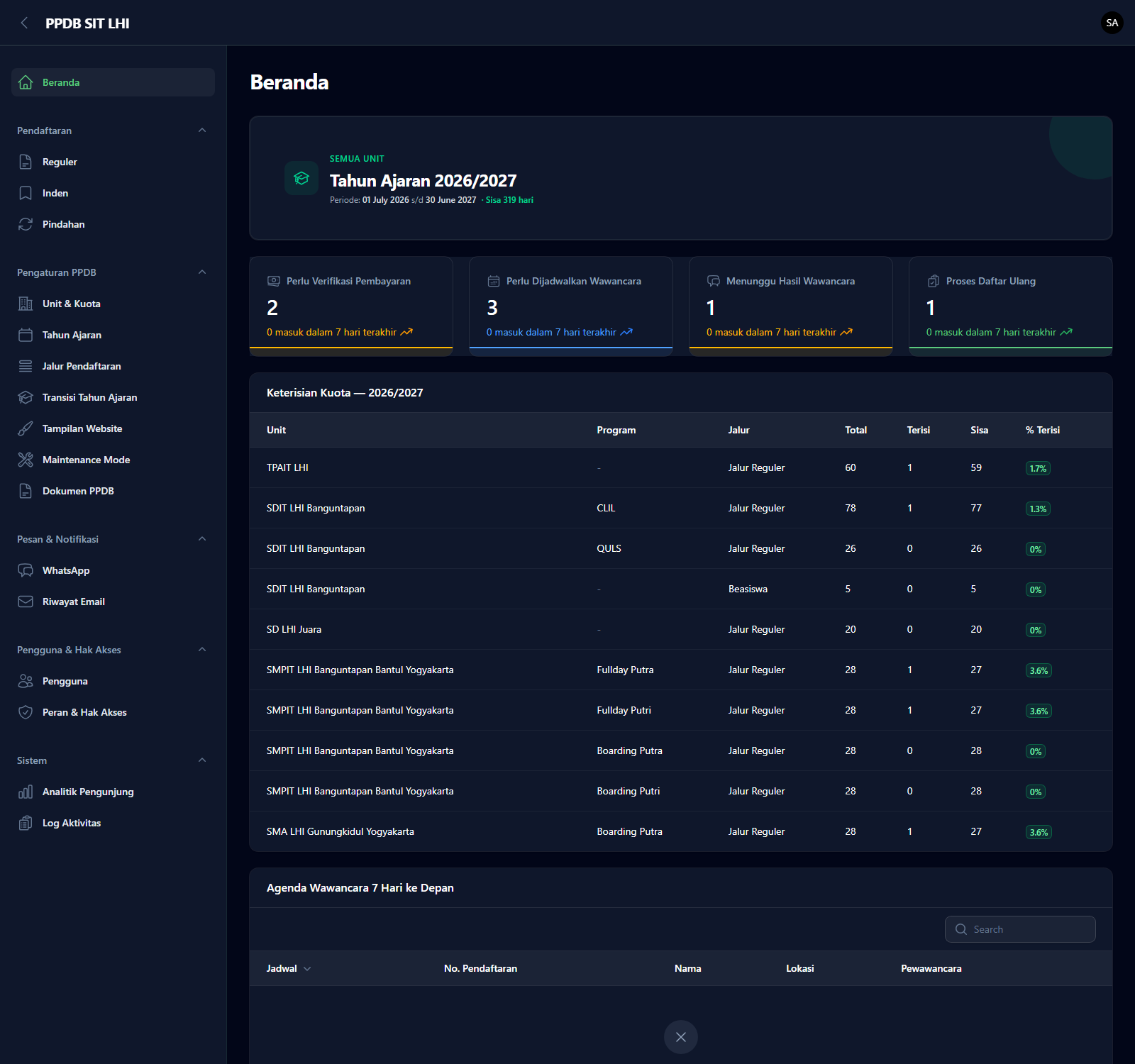Click the Dokumen PPDB file icon

point(26,491)
